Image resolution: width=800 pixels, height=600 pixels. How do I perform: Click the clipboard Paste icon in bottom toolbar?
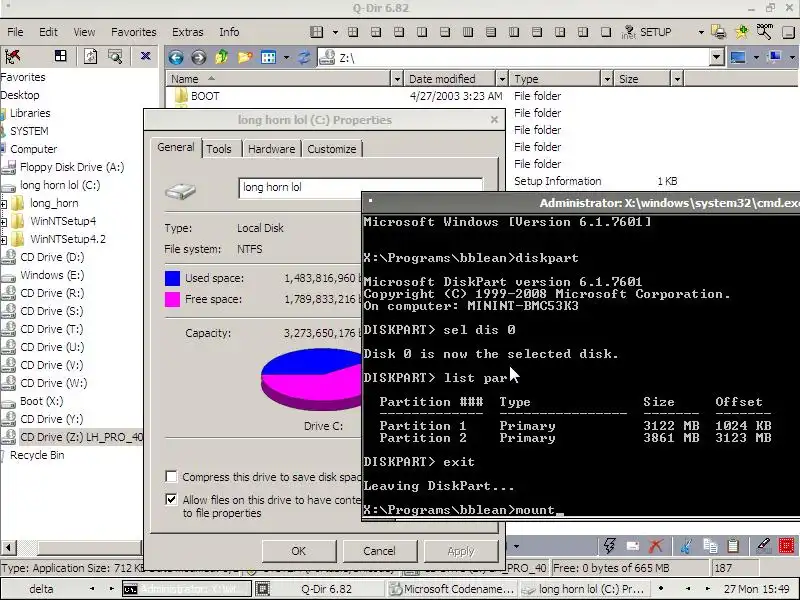(733, 546)
